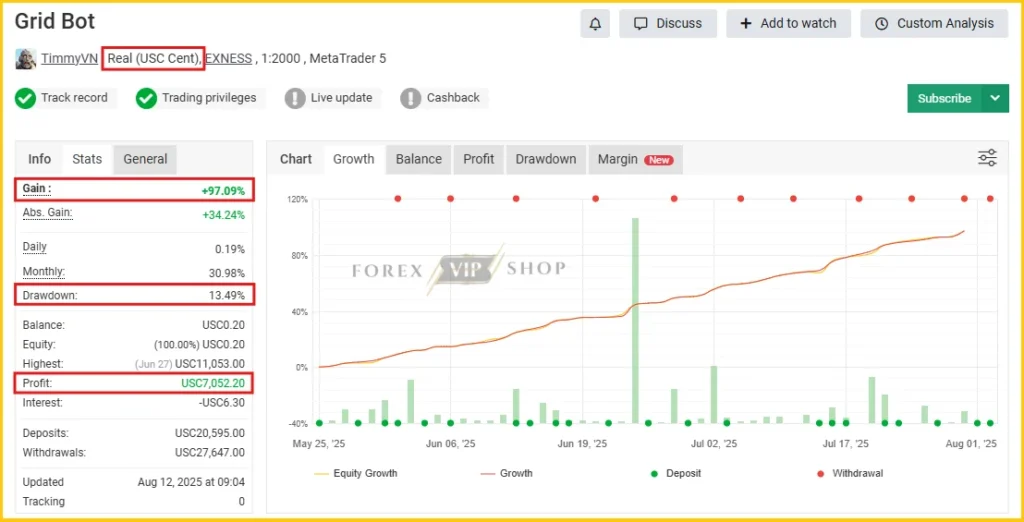Open chart settings sliders icon
The image size is (1024, 522).
tap(987, 158)
